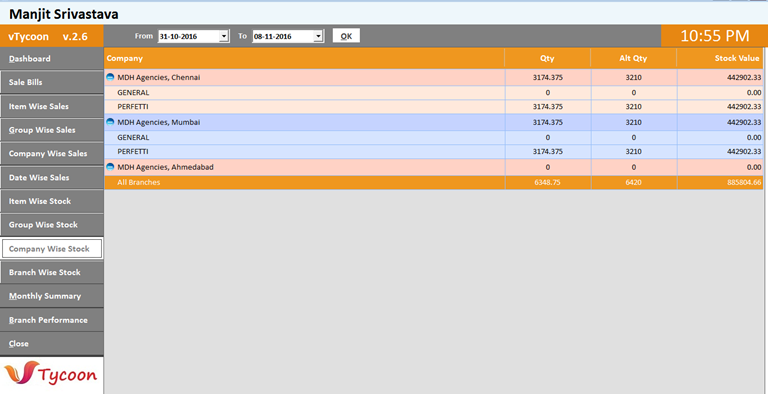View Branch Performance report
768x394 pixels.
click(x=51, y=320)
